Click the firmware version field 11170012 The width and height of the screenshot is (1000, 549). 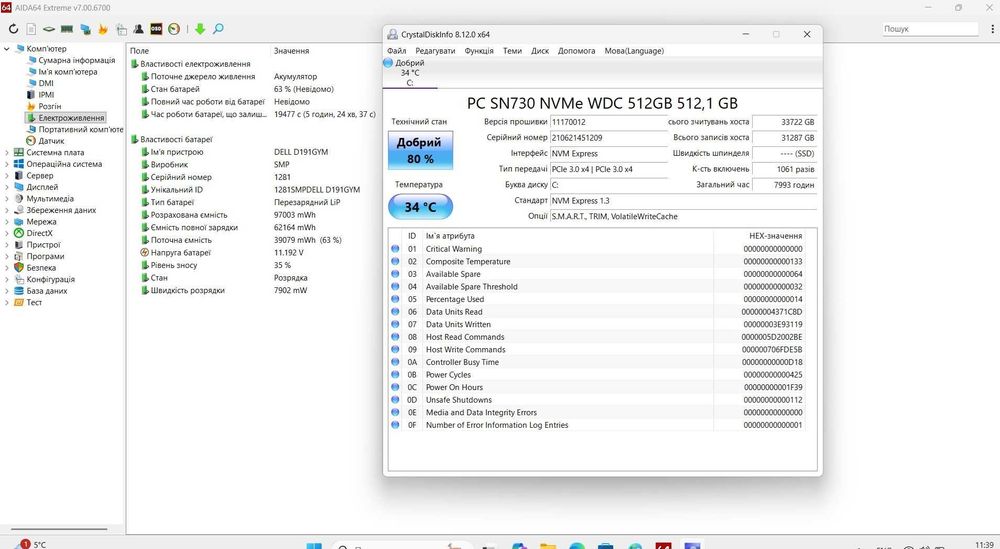(x=608, y=122)
